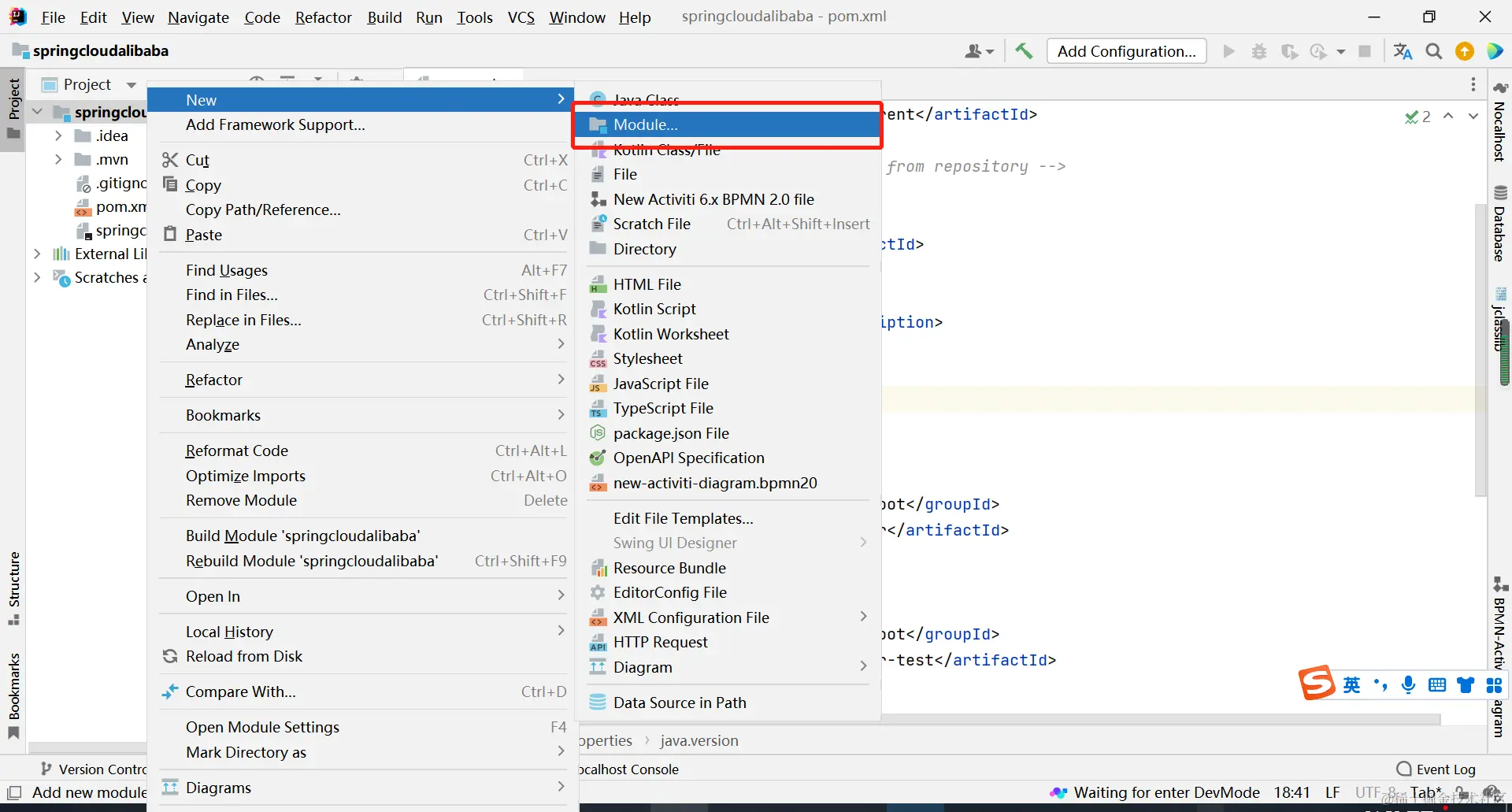Open the Bookmarks tool window

pyautogui.click(x=13, y=695)
